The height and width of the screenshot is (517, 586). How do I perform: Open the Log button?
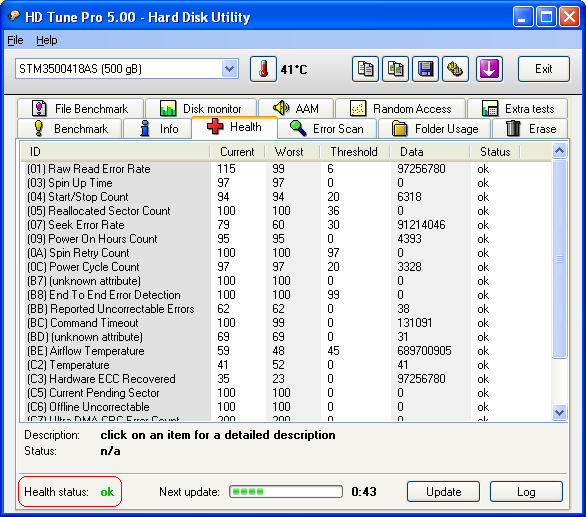pos(526,492)
